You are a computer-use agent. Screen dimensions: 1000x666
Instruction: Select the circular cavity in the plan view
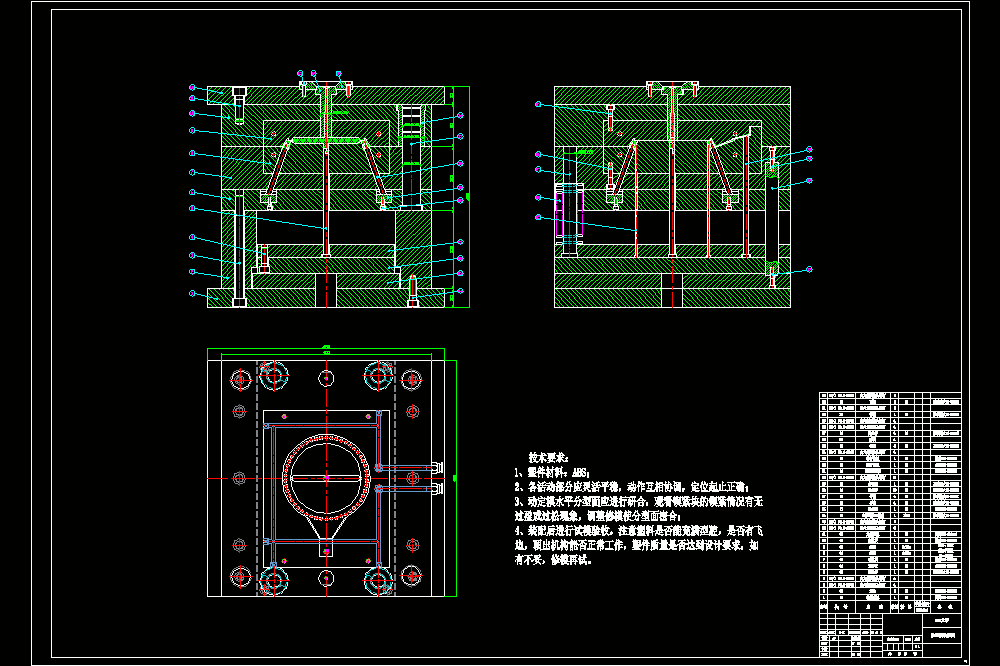click(327, 477)
